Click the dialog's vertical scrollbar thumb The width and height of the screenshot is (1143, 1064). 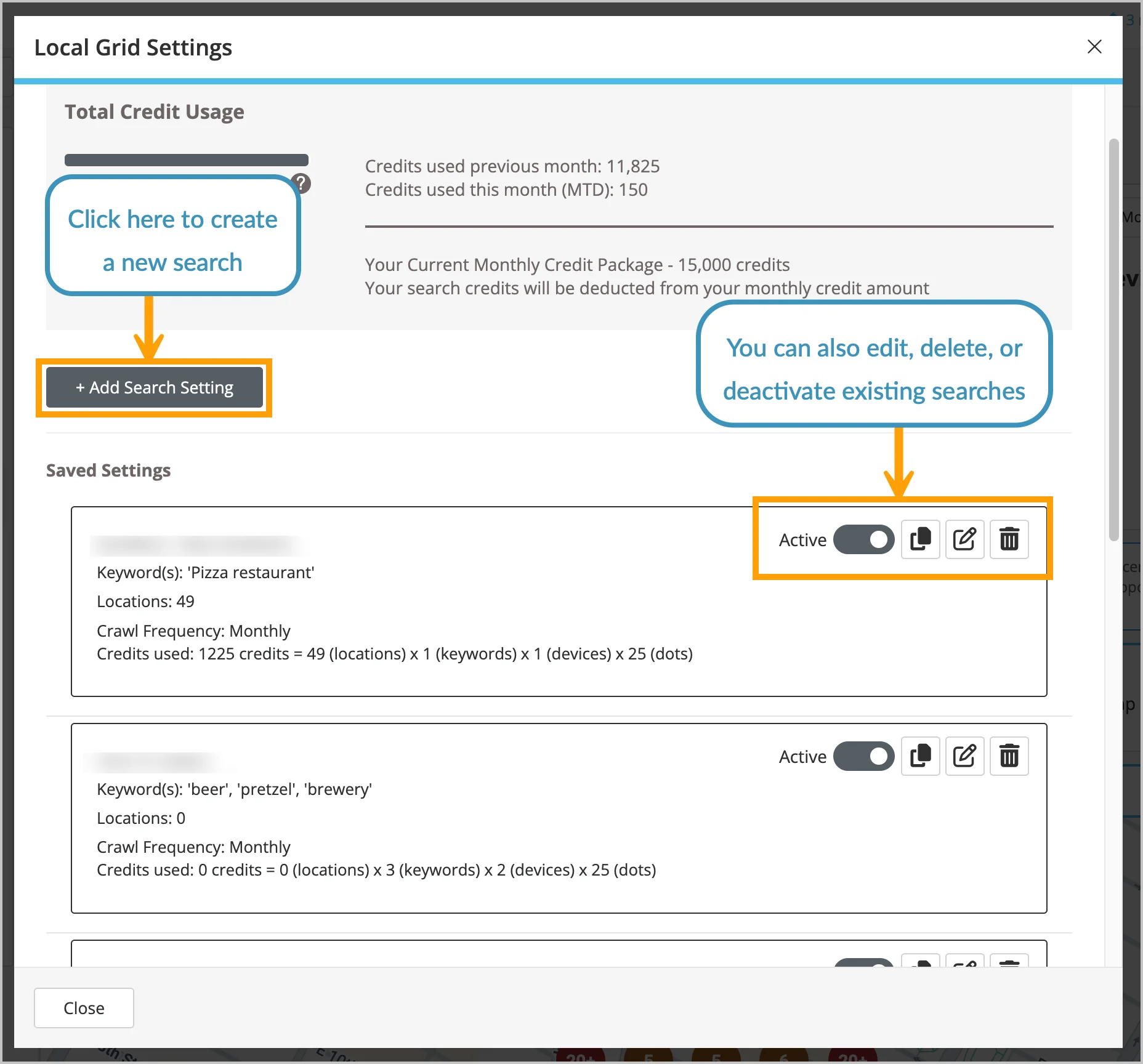click(x=1113, y=340)
